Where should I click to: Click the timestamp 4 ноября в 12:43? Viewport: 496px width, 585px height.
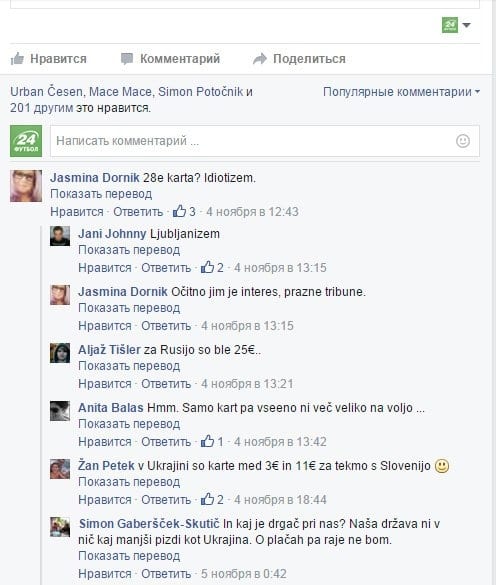252,212
